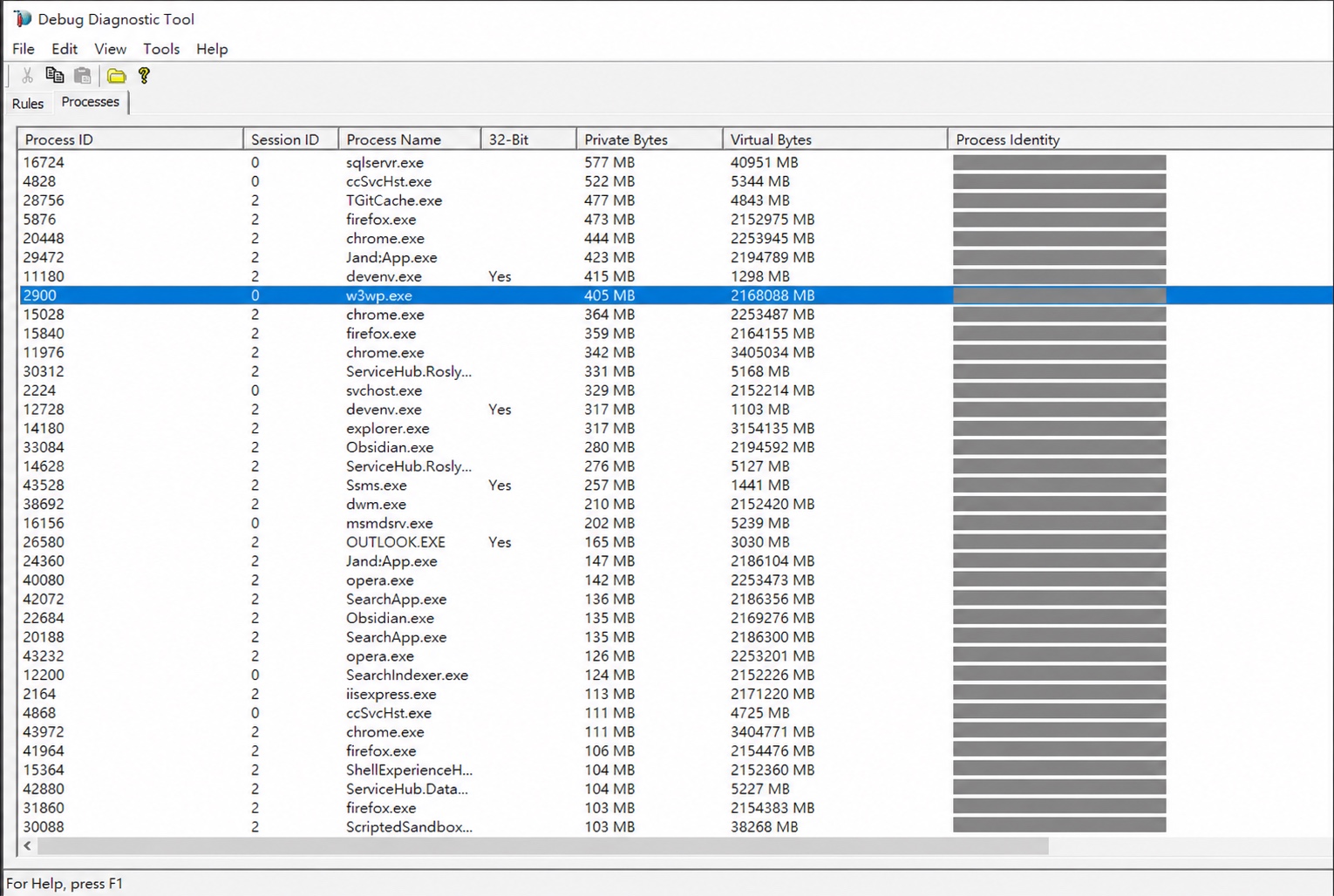Select process ID 4828 ccSvcHst.exe row
Screen dimensions: 1334x896
click(x=676, y=181)
